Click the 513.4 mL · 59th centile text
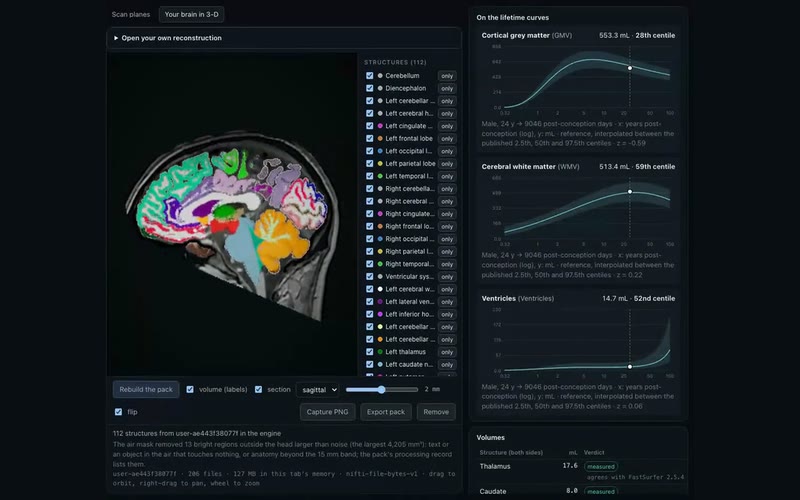 click(637, 166)
